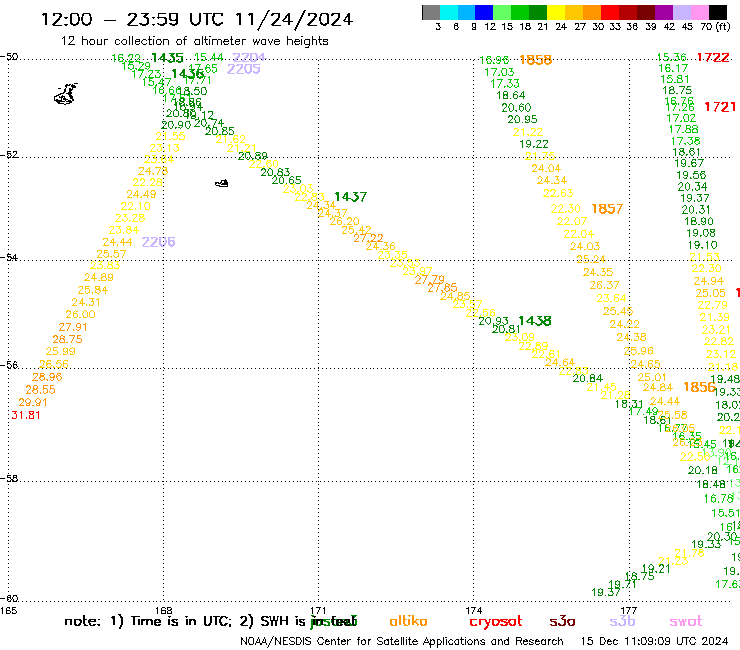This screenshot has height=650, width=740.
Task: Click the red 31.81 wave height value
Action: pyautogui.click(x=26, y=415)
